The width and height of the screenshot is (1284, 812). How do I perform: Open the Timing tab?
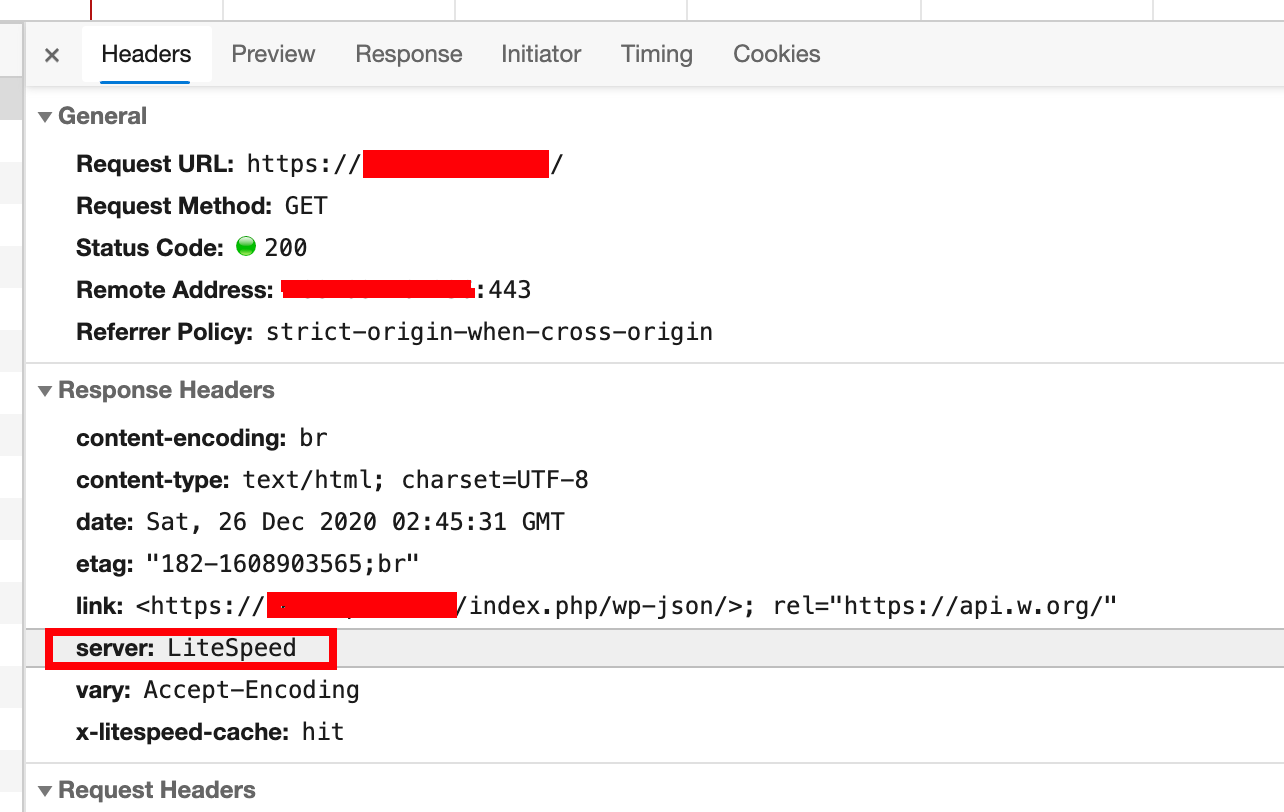click(x=656, y=54)
